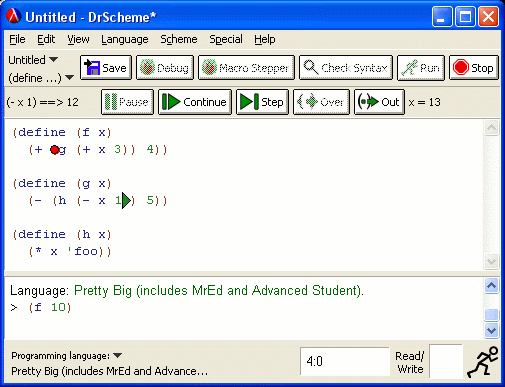The image size is (505, 387).
Task: Open the Language menu
Action: pyautogui.click(x=125, y=39)
